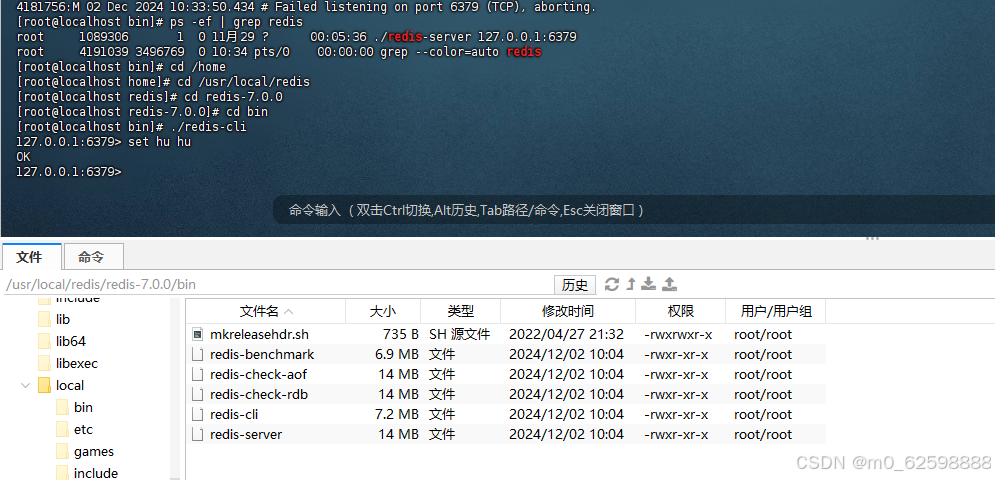Click the redis-cli file icon
This screenshot has width=995, height=480.
pos(198,415)
